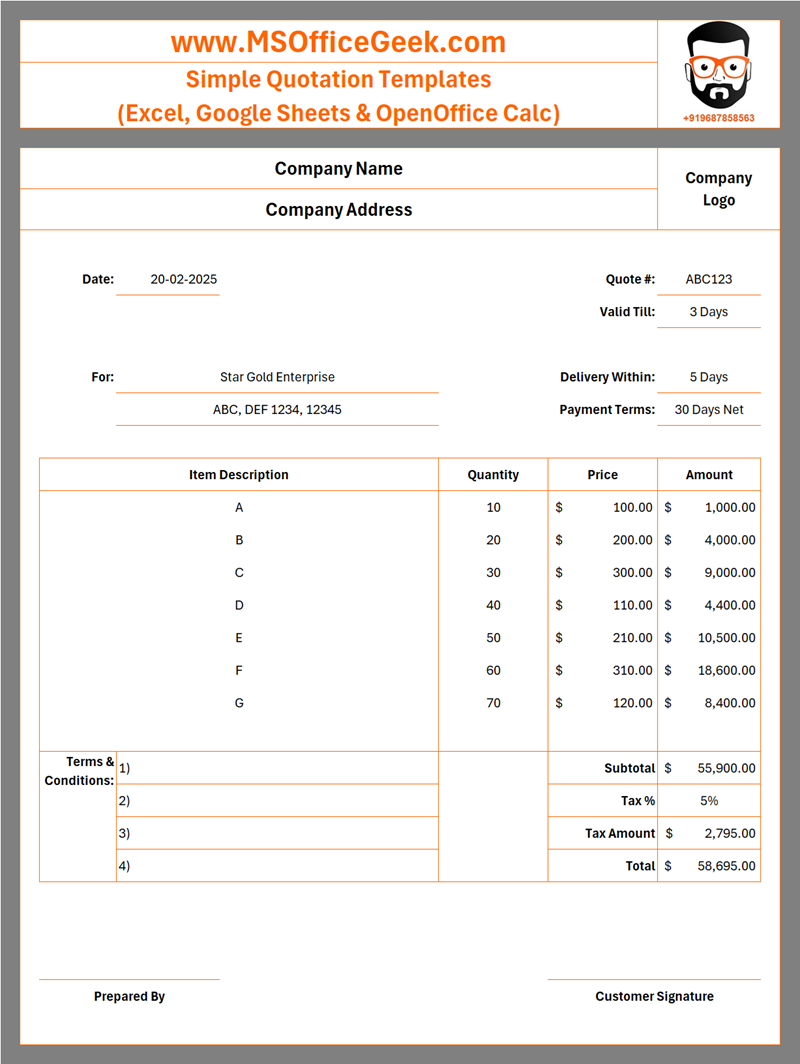Edit the Delivery Within 5 Days field
The image size is (800, 1064).
(x=708, y=377)
